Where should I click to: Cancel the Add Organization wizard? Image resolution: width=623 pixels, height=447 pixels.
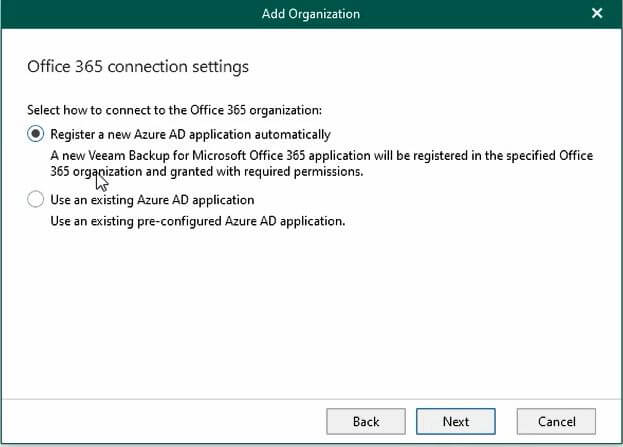pos(556,421)
